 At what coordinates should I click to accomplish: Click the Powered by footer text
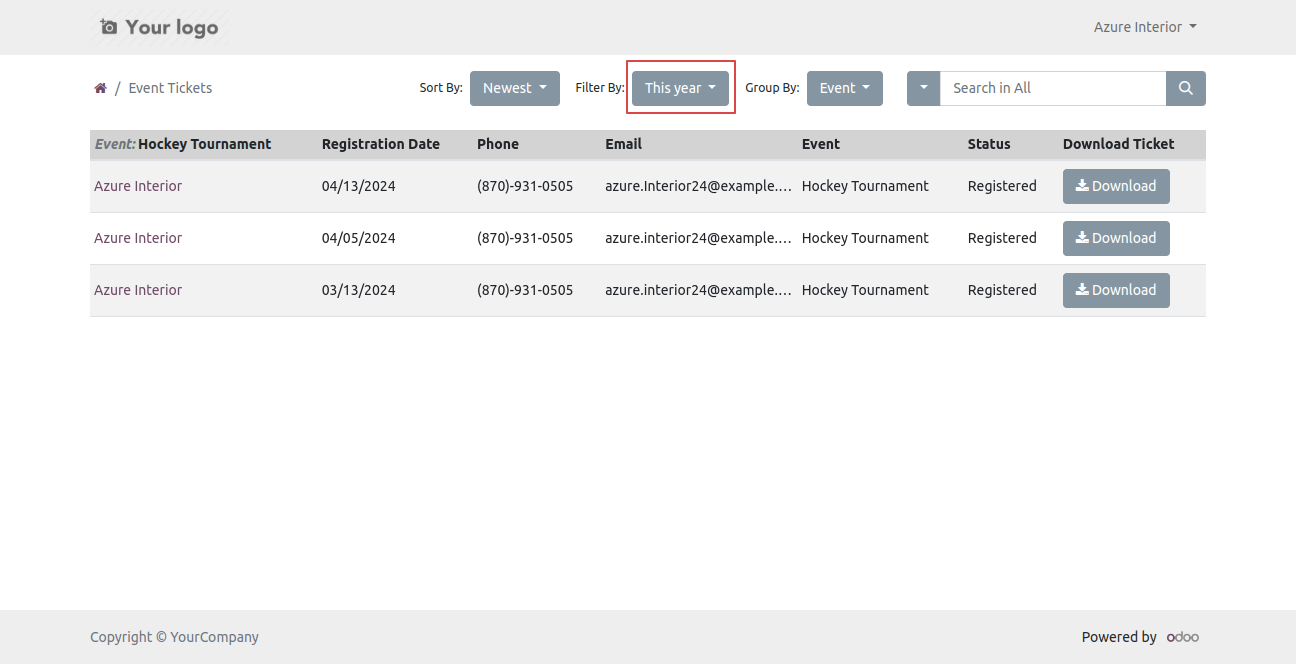[1119, 637]
